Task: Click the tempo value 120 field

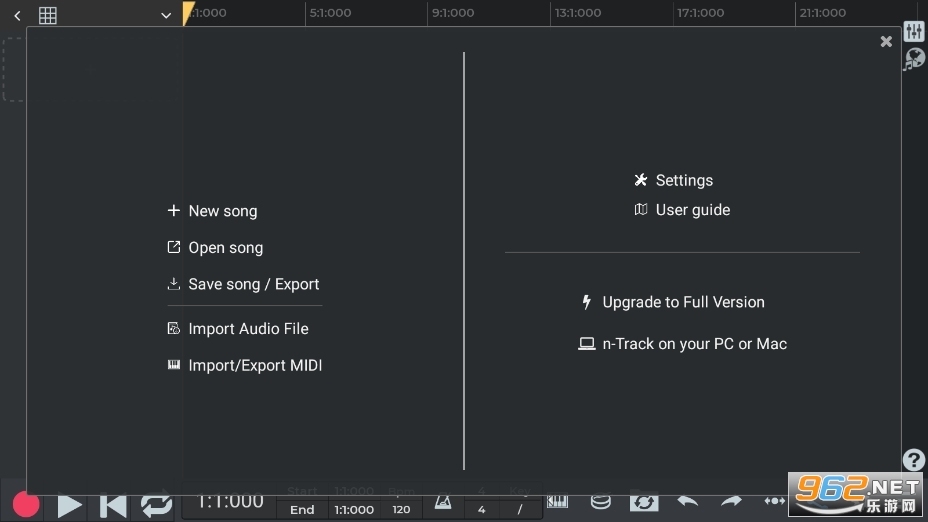Action: coord(401,509)
